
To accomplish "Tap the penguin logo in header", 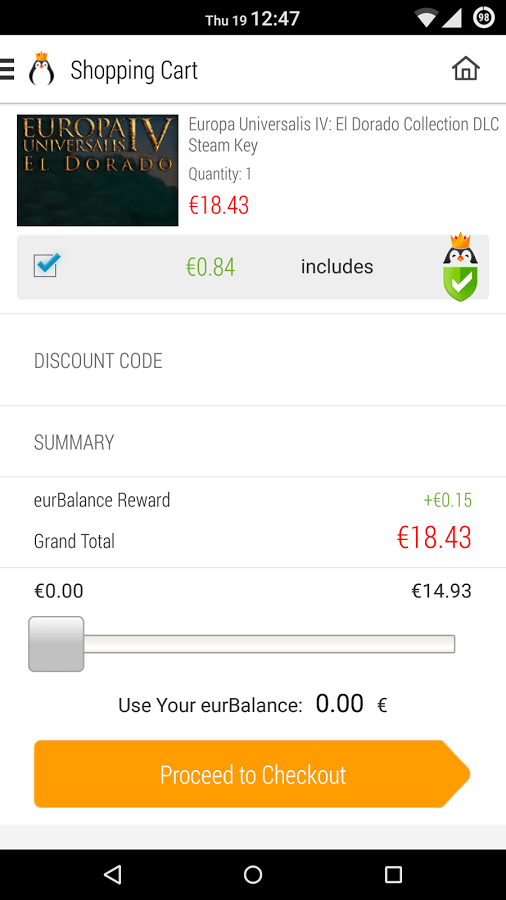I will pyautogui.click(x=41, y=69).
